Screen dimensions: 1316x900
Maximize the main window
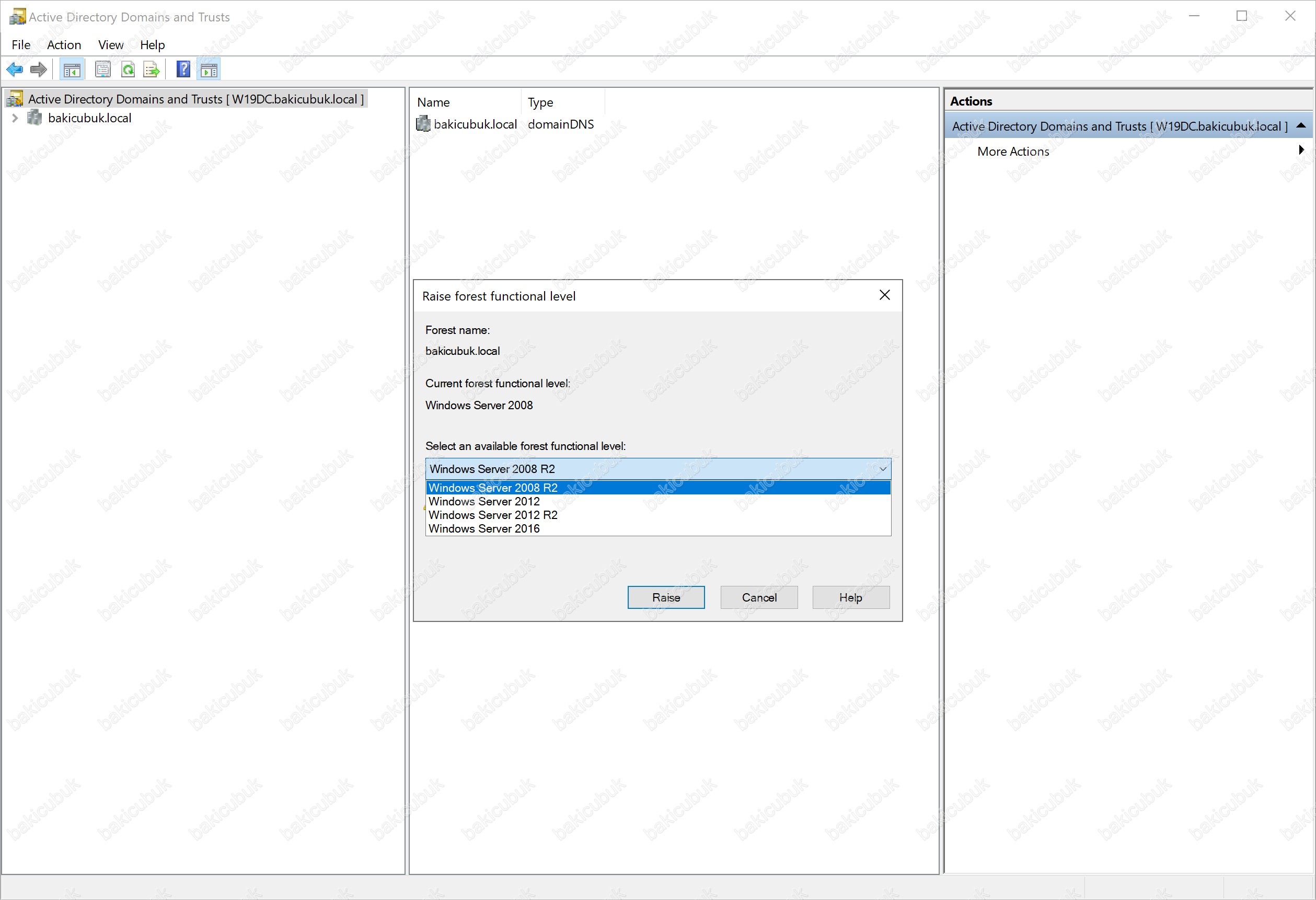click(x=1242, y=16)
